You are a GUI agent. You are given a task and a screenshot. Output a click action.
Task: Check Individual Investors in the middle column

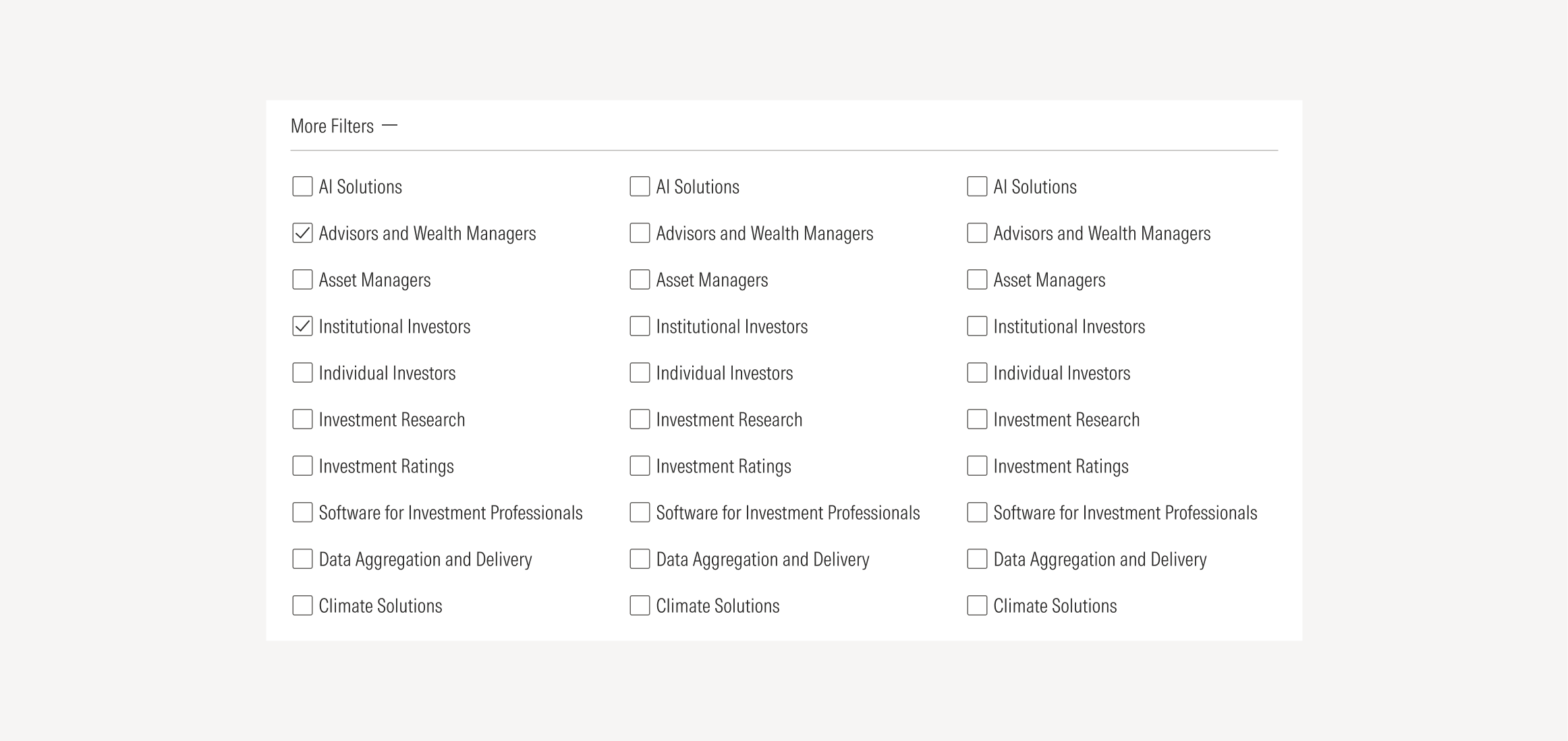(x=640, y=373)
